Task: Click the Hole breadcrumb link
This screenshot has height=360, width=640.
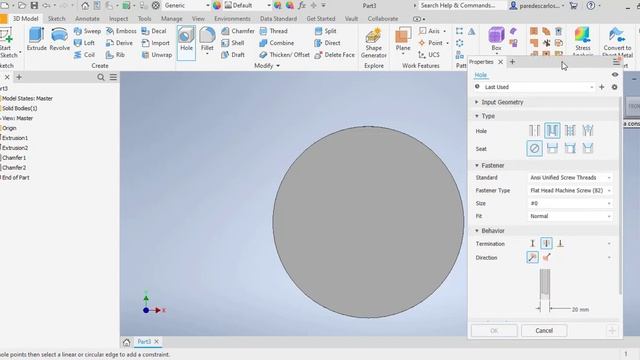Action: pos(480,75)
